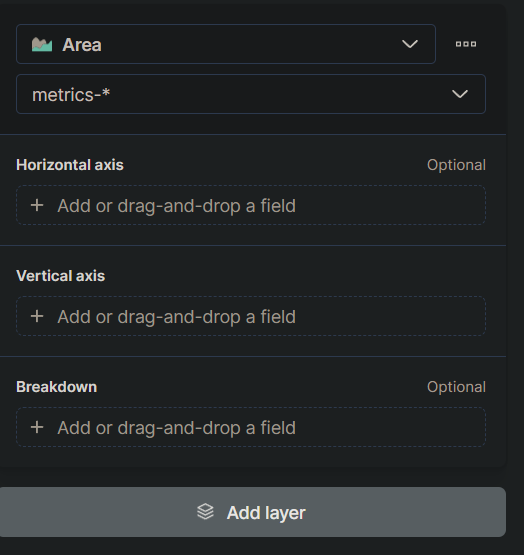Viewport: 524px width, 555px height.
Task: Click the Add layer button
Action: [x=253, y=512]
